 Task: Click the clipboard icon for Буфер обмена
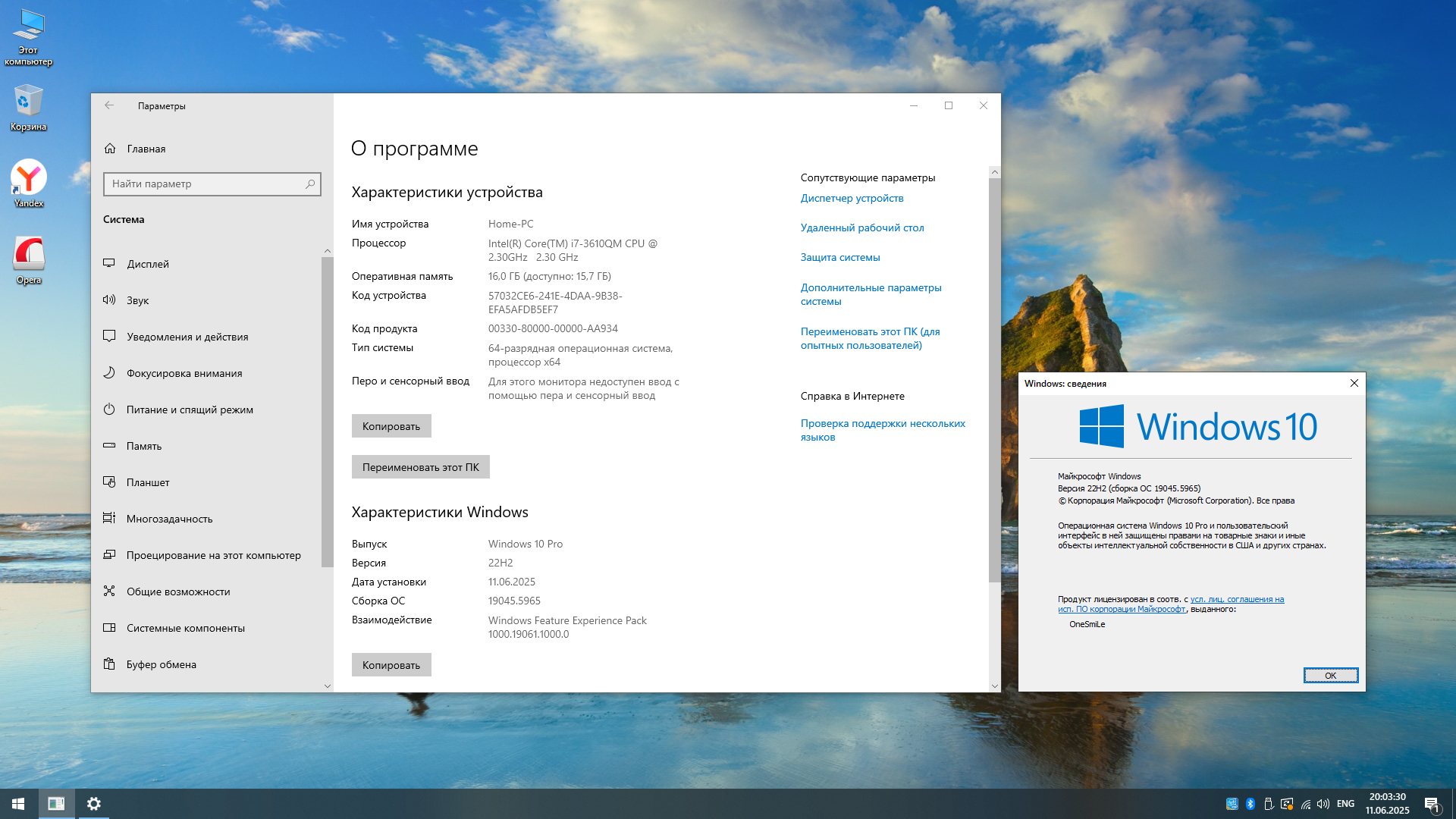[x=109, y=664]
